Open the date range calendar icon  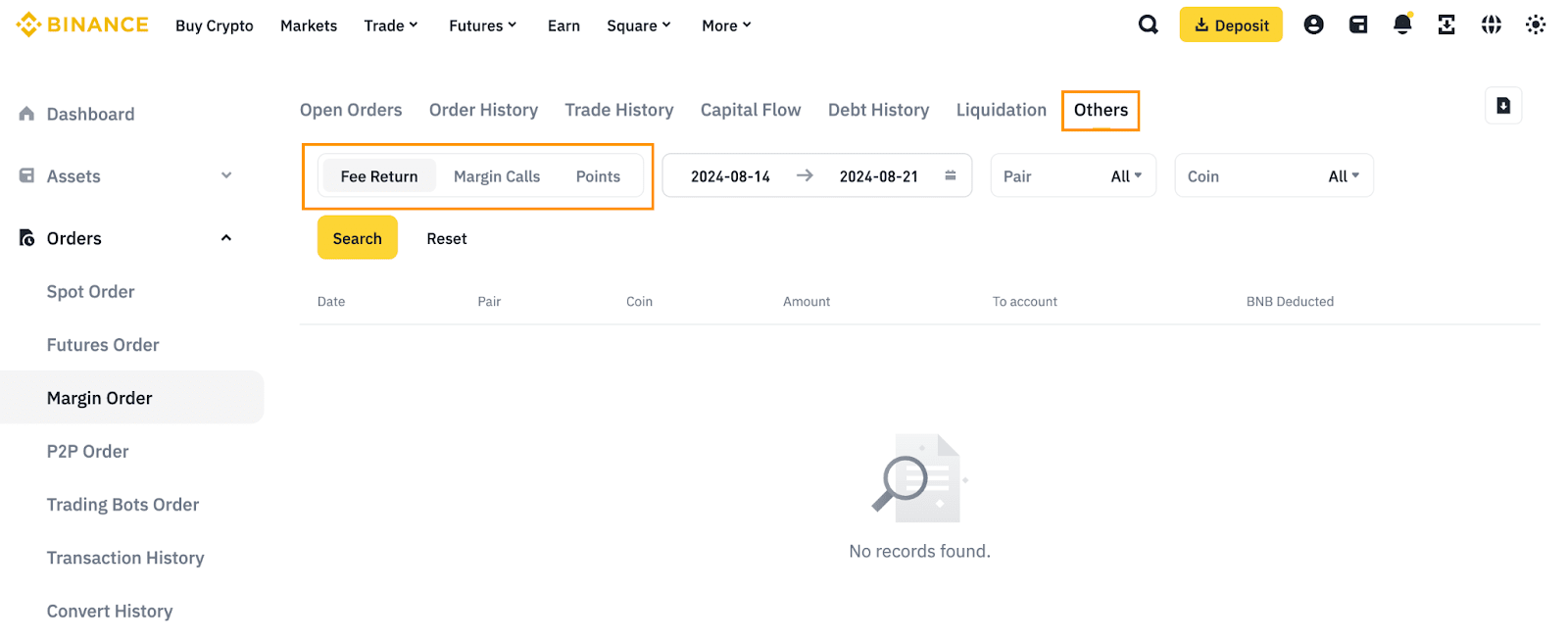(950, 175)
